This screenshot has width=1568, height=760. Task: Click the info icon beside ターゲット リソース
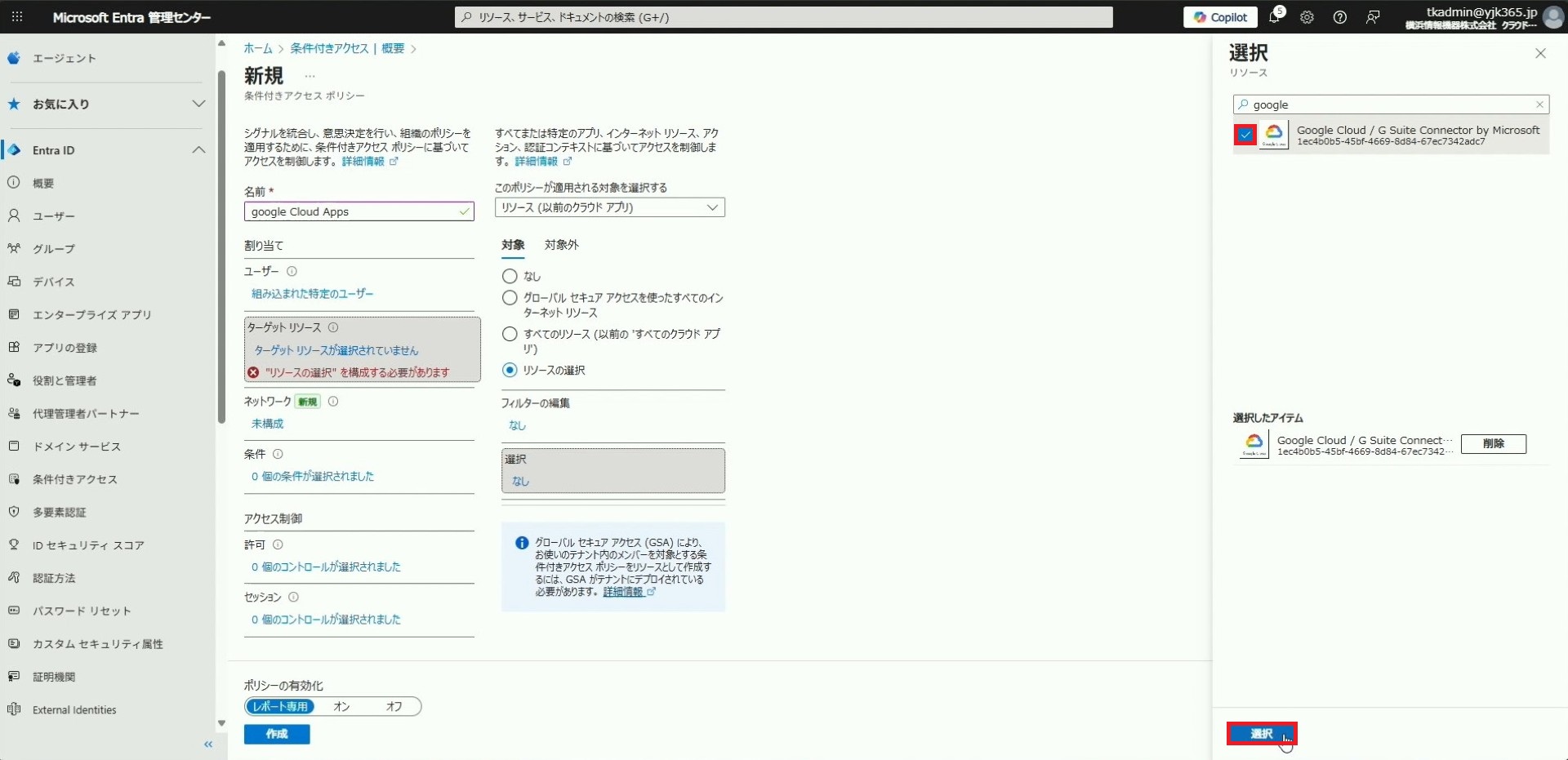[333, 327]
